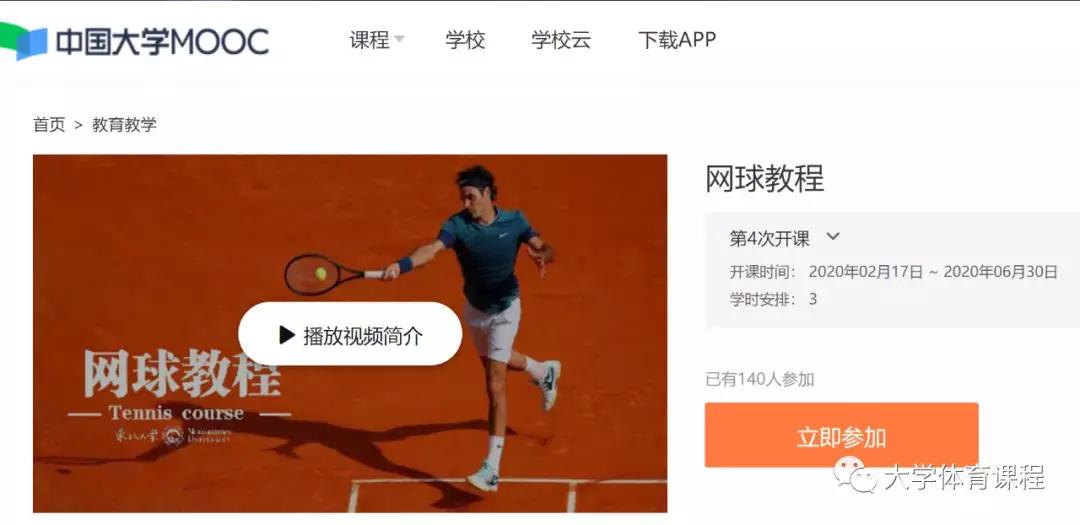Click the 网球教程 course cover thumbnail
This screenshot has height=525, width=1080.
(x=350, y=333)
